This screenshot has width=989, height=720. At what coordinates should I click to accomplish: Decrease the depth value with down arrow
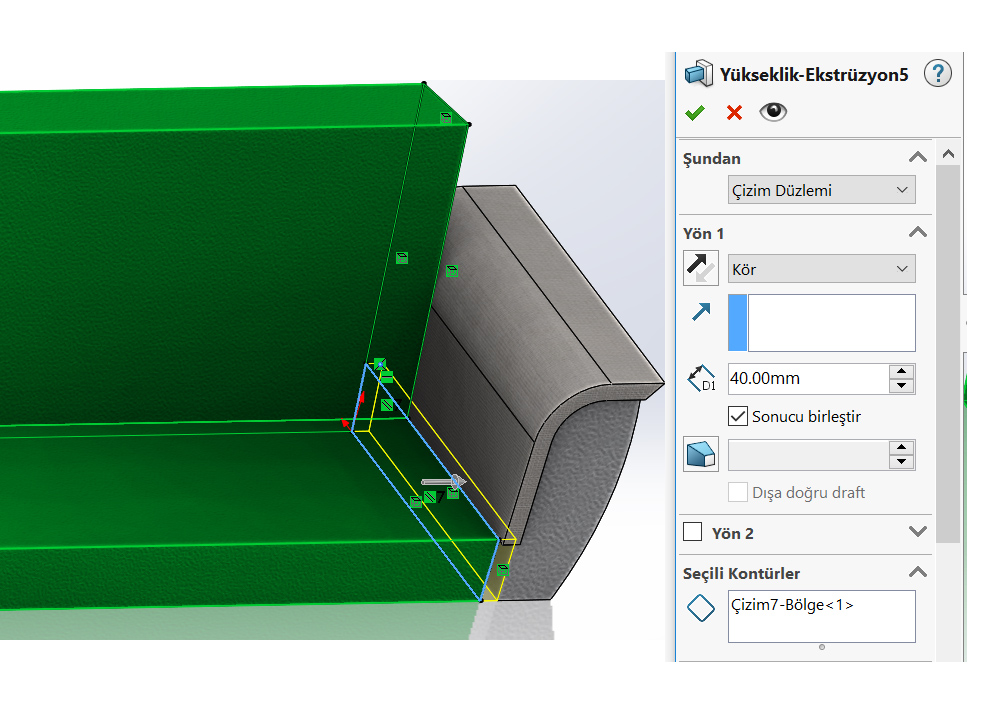902,386
